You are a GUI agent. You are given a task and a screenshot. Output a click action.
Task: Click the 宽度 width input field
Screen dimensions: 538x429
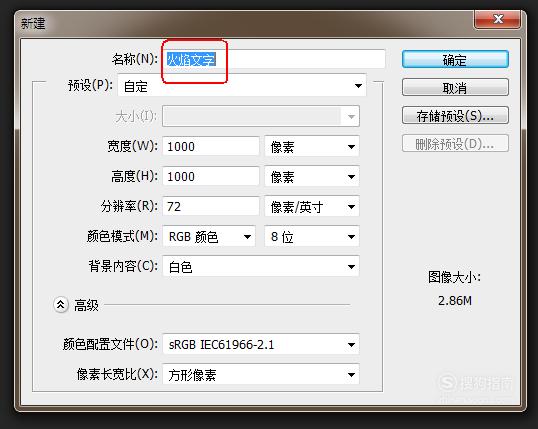point(211,147)
